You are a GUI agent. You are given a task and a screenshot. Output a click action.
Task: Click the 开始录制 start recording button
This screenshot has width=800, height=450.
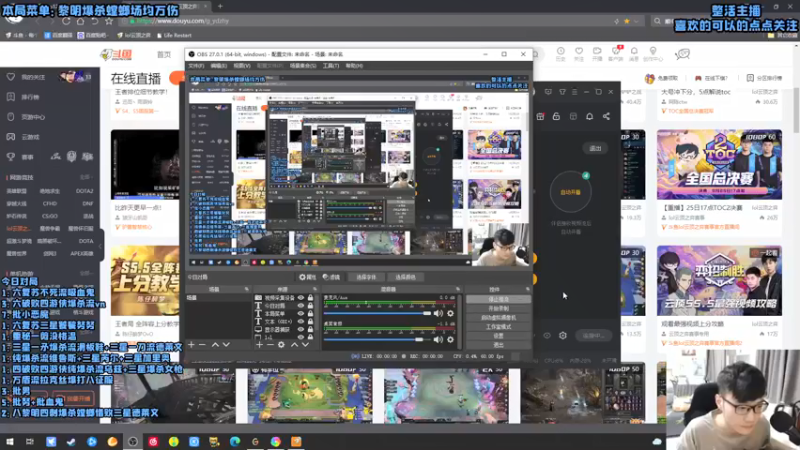pyautogui.click(x=498, y=309)
